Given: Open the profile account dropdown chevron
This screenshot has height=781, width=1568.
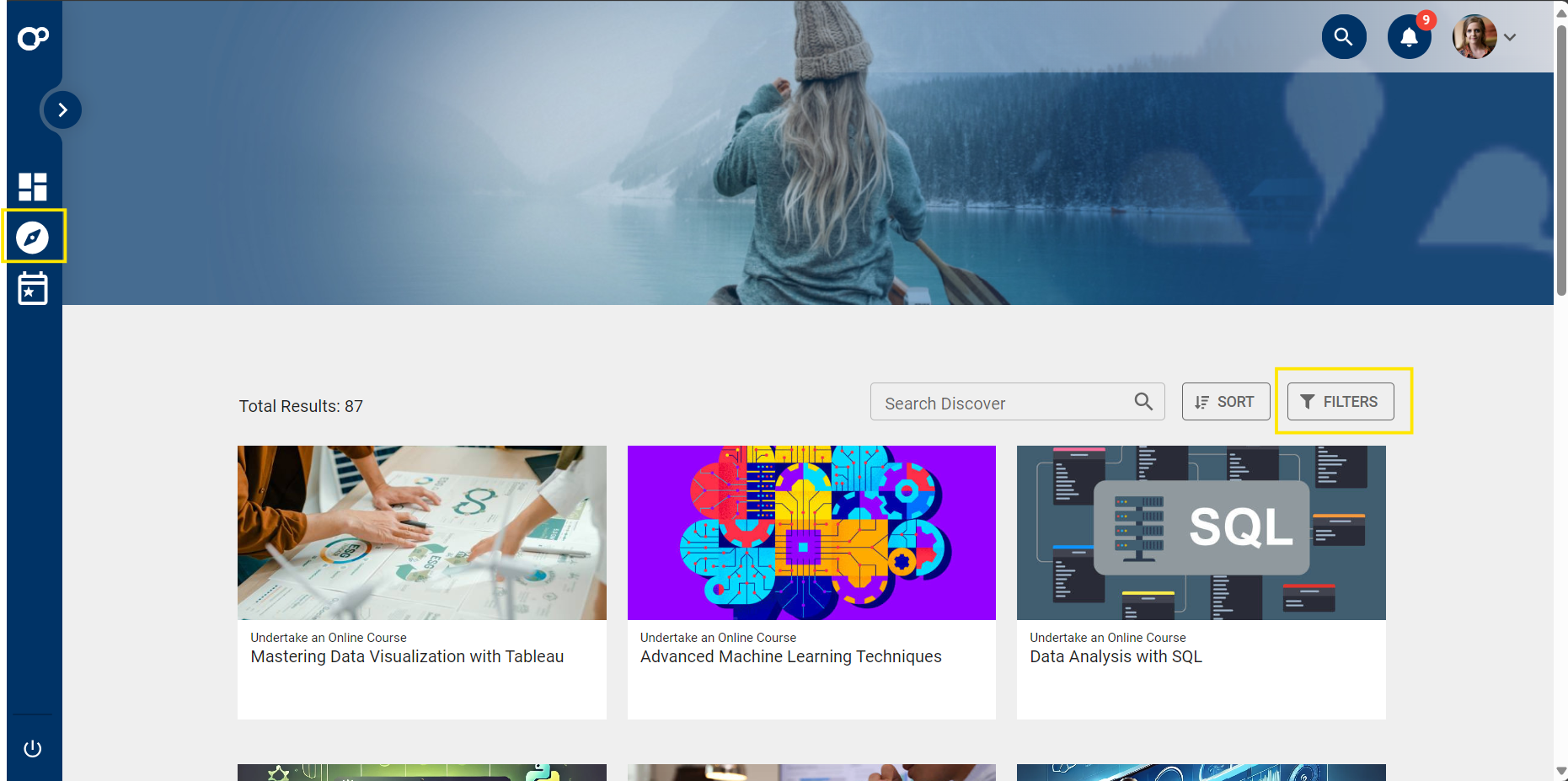Looking at the screenshot, I should [x=1511, y=37].
